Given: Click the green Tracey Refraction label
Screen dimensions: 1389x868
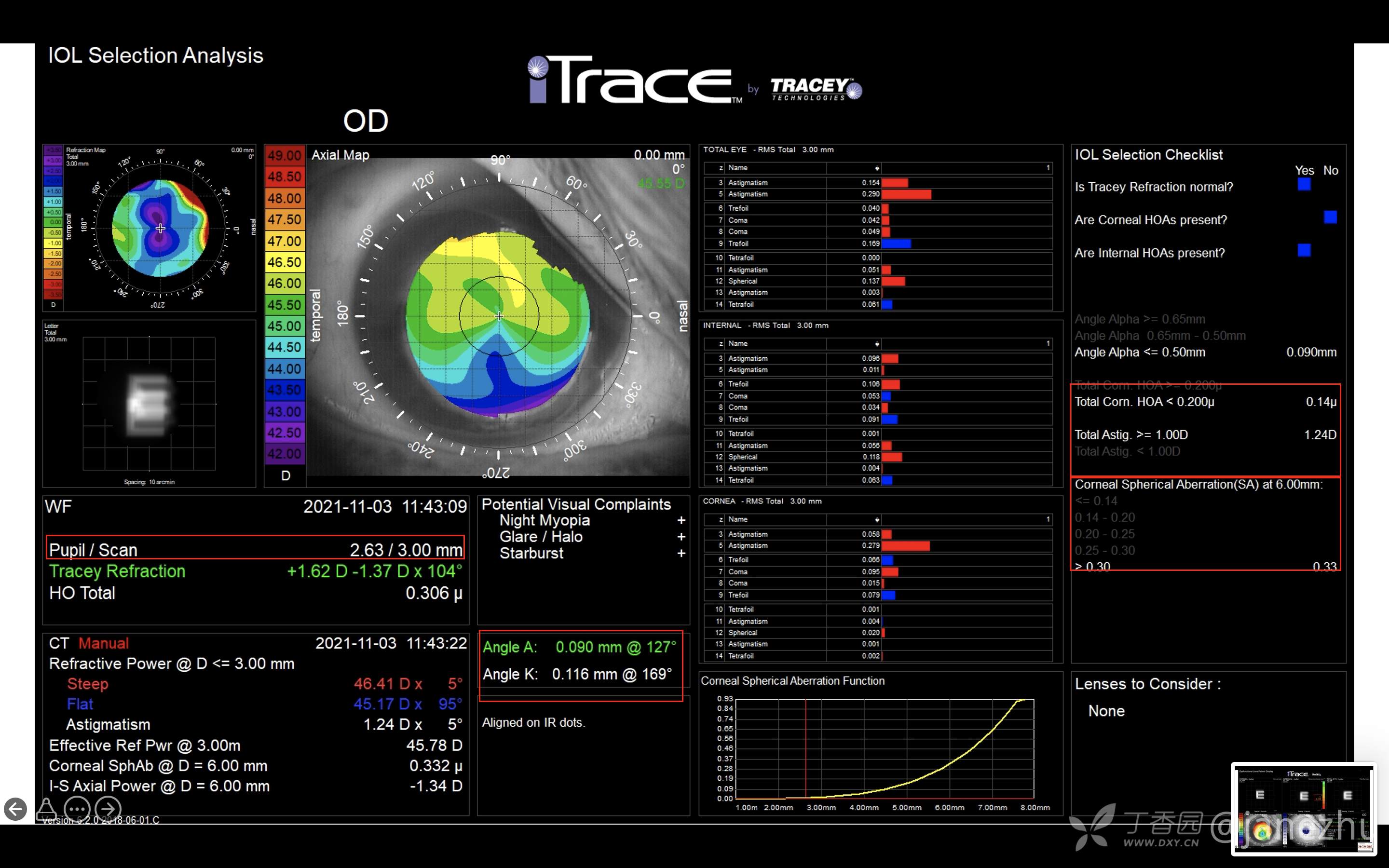Looking at the screenshot, I should [117, 571].
